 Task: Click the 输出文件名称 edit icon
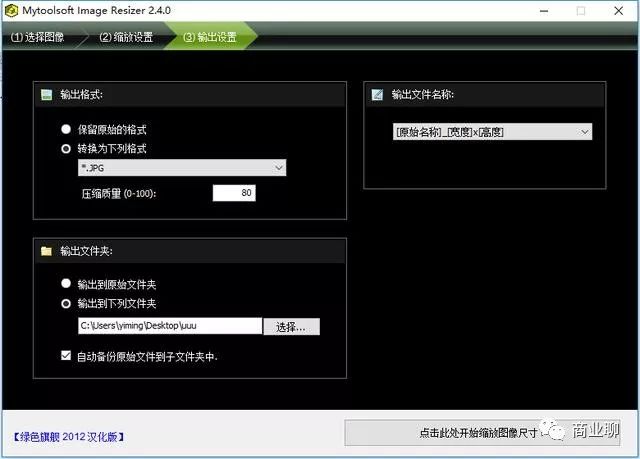point(377,95)
